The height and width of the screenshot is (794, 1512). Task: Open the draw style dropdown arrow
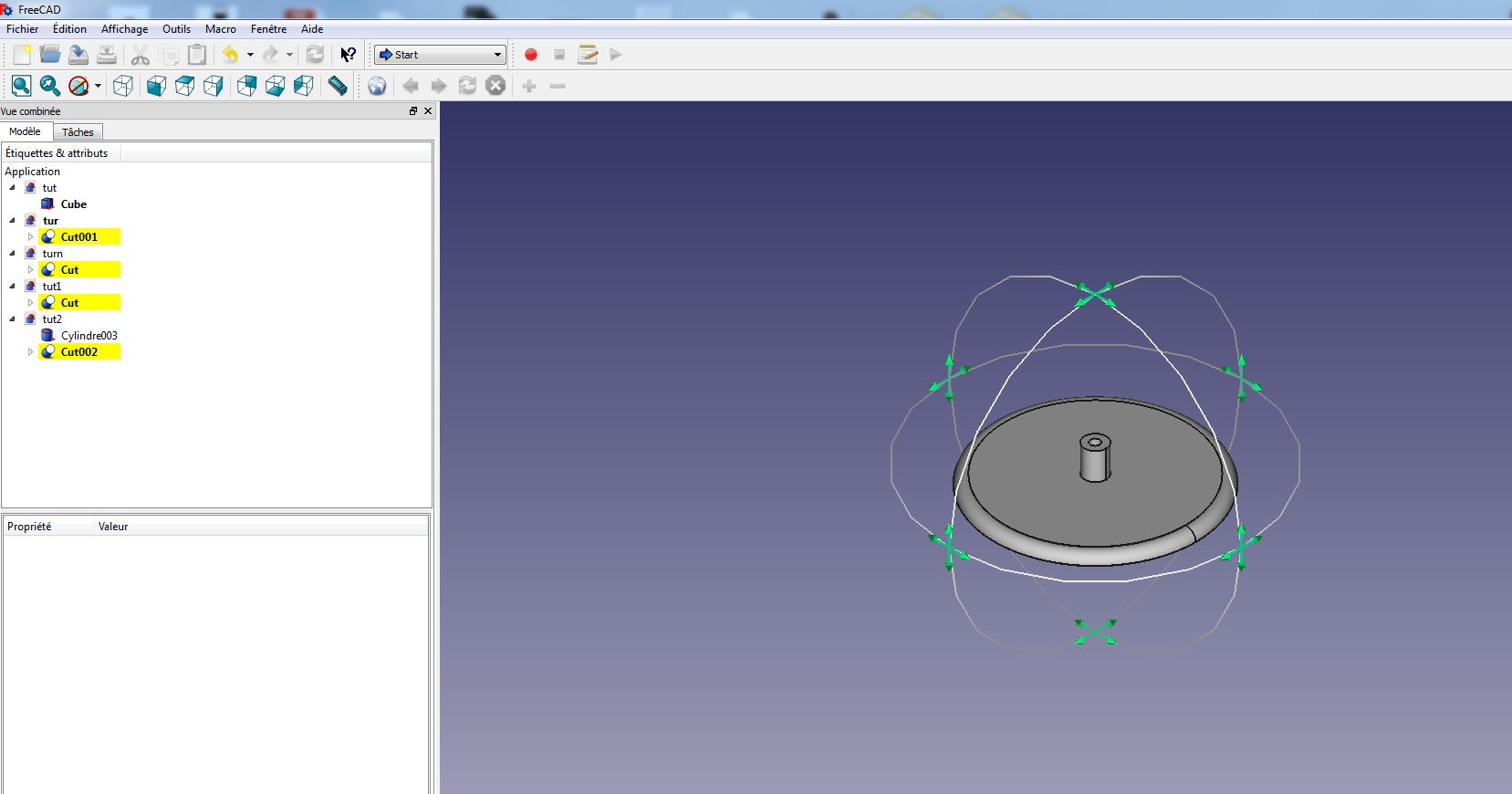pyautogui.click(x=98, y=87)
